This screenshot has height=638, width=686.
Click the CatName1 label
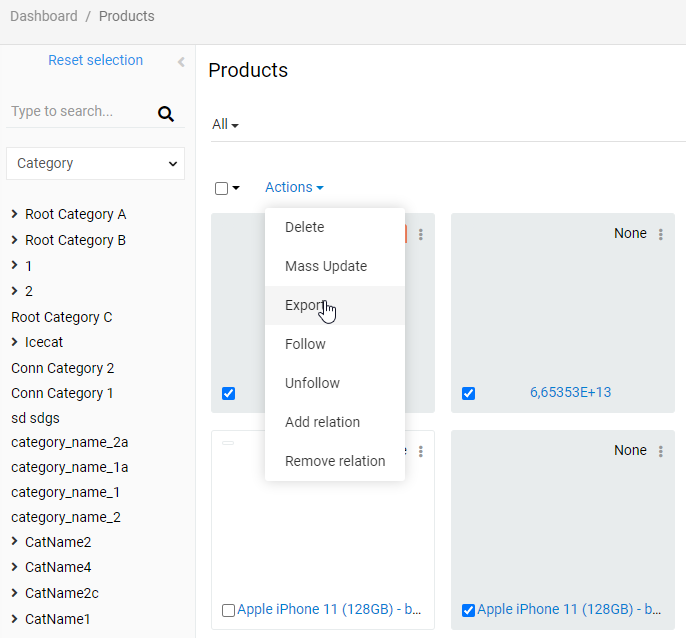57,619
